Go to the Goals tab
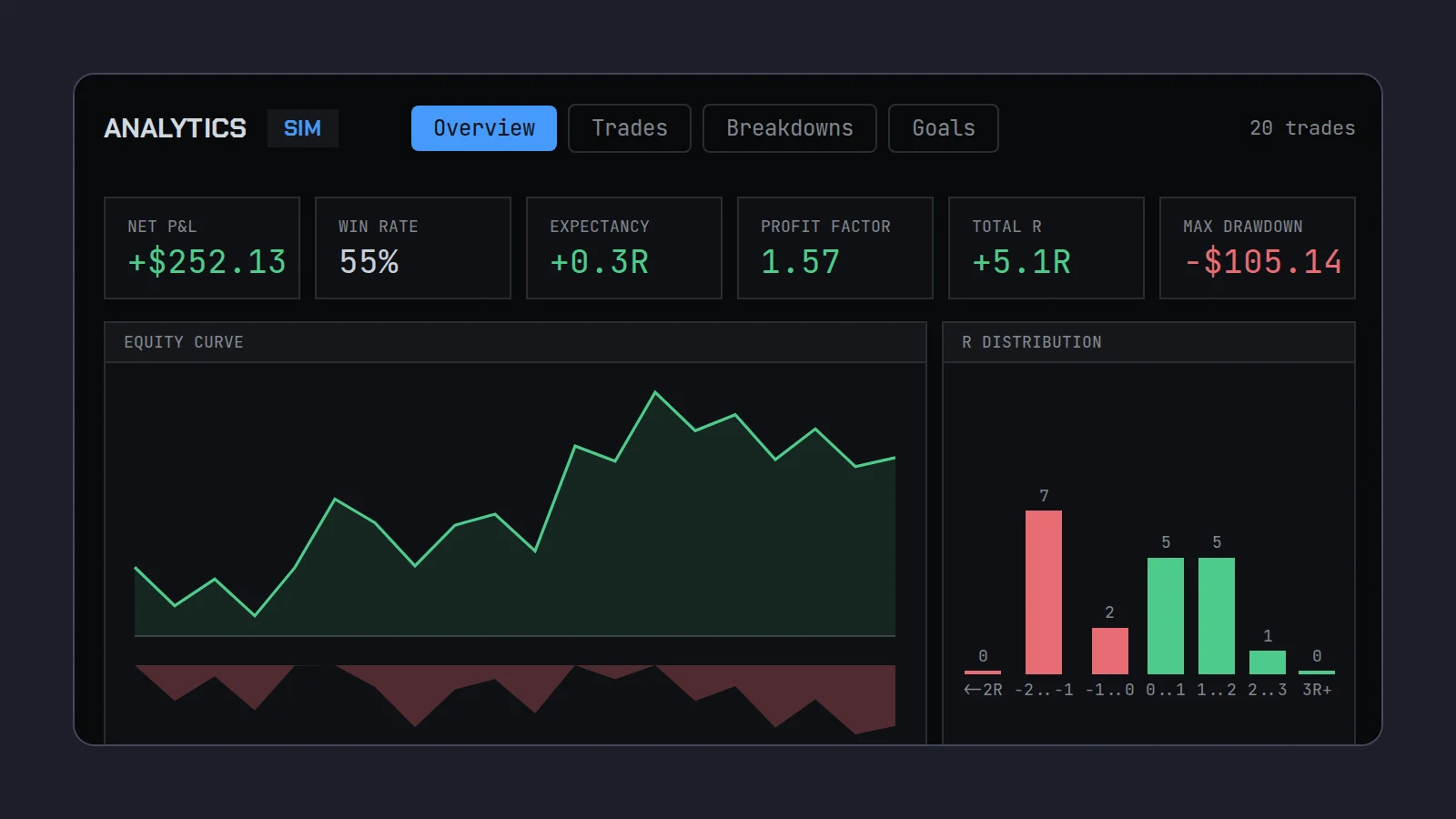1456x819 pixels. point(944,128)
